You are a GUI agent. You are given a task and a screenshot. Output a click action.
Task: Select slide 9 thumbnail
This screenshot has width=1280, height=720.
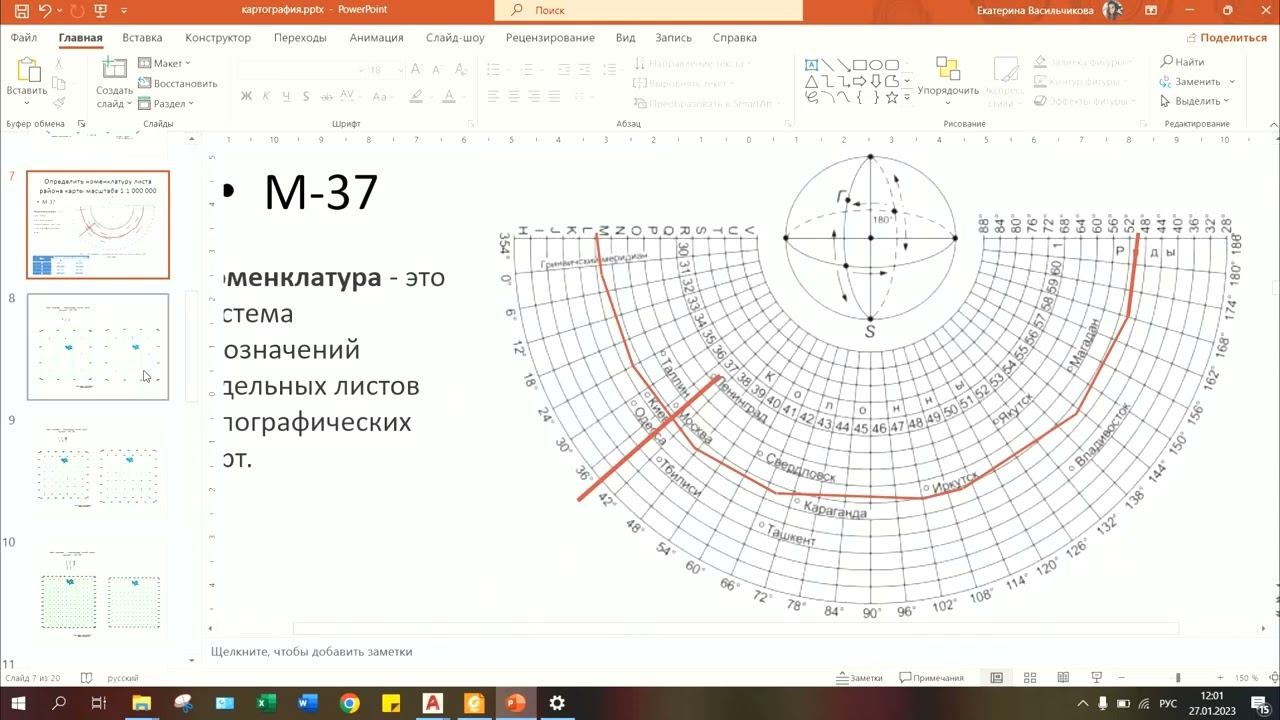point(98,468)
